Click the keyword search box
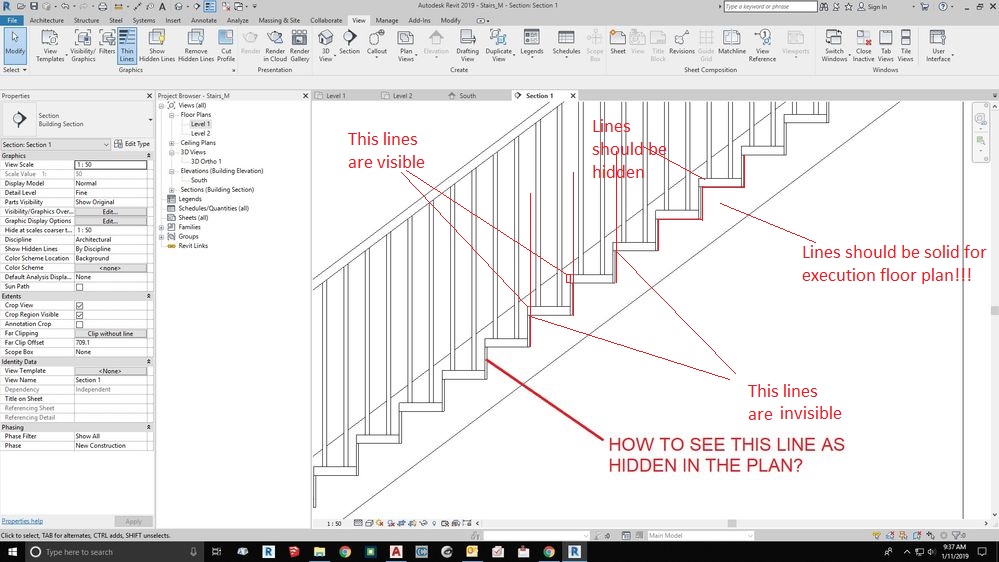This screenshot has width=999, height=562. point(770,6)
